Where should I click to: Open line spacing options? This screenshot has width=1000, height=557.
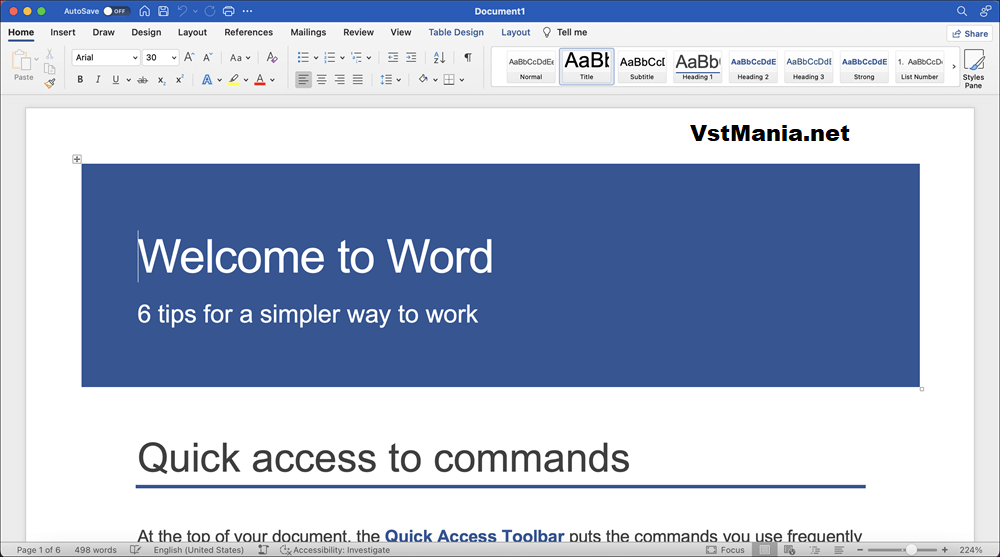(x=390, y=80)
